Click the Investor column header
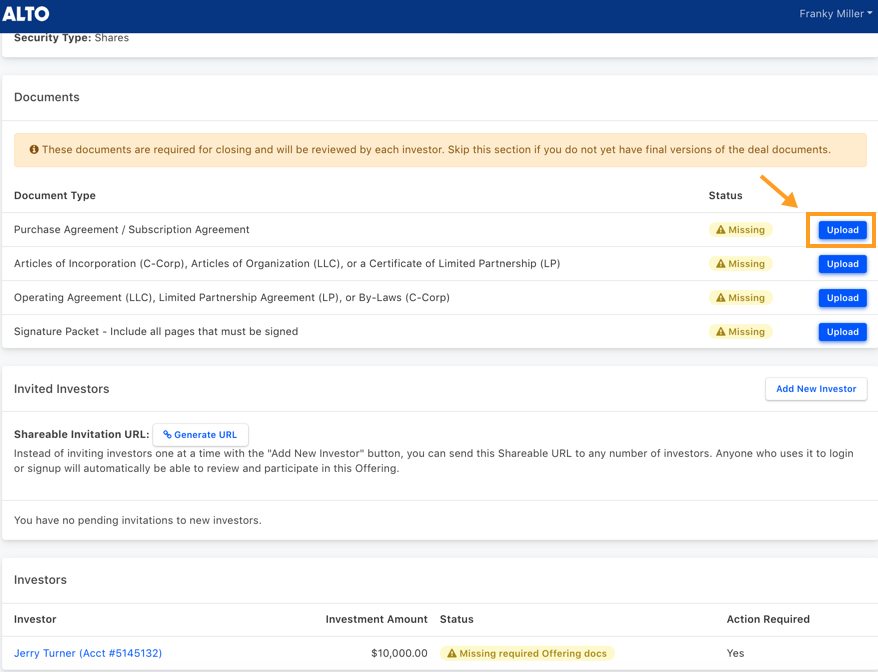The image size is (878, 672). (35, 619)
